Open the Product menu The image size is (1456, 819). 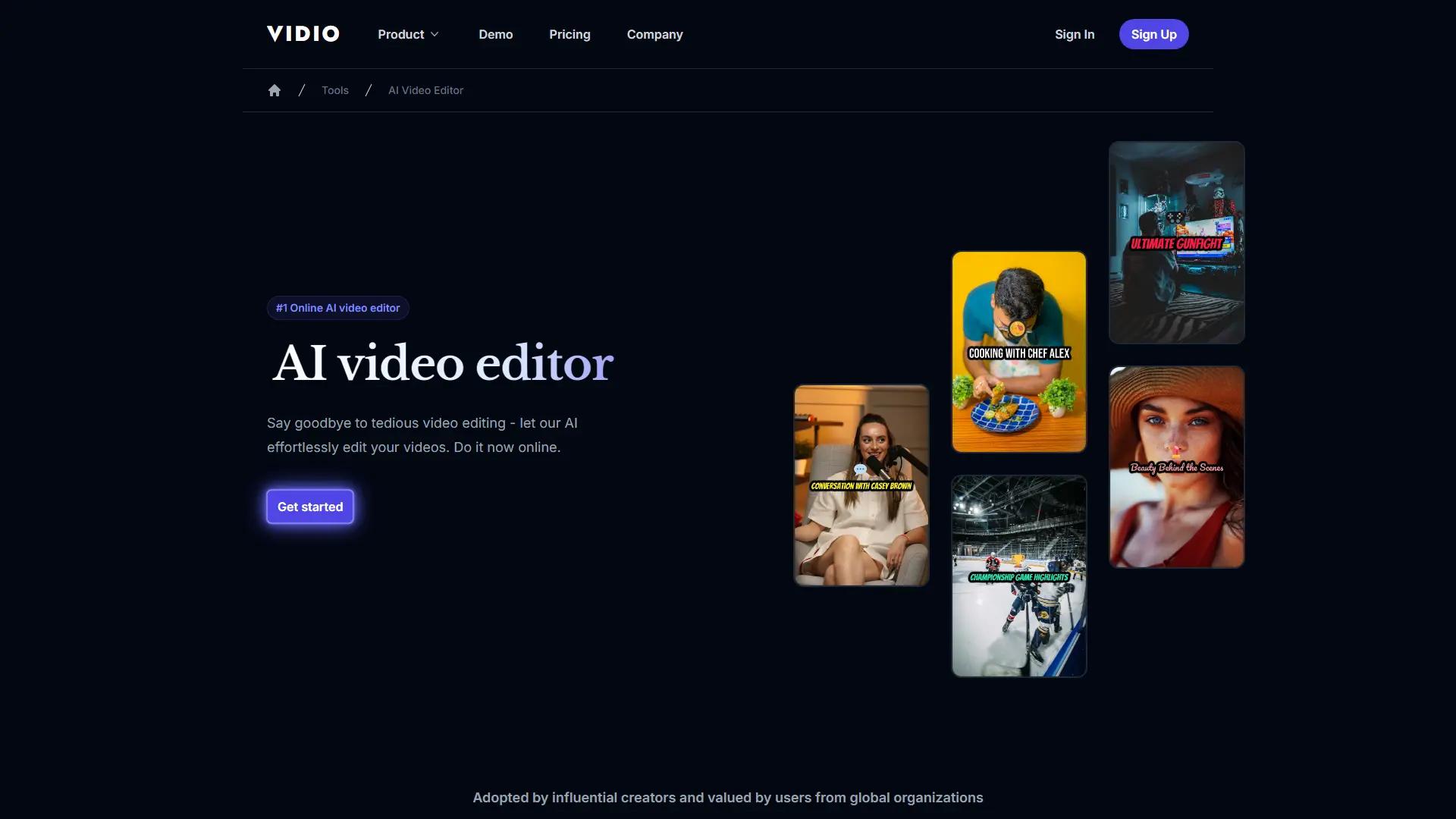tap(401, 34)
